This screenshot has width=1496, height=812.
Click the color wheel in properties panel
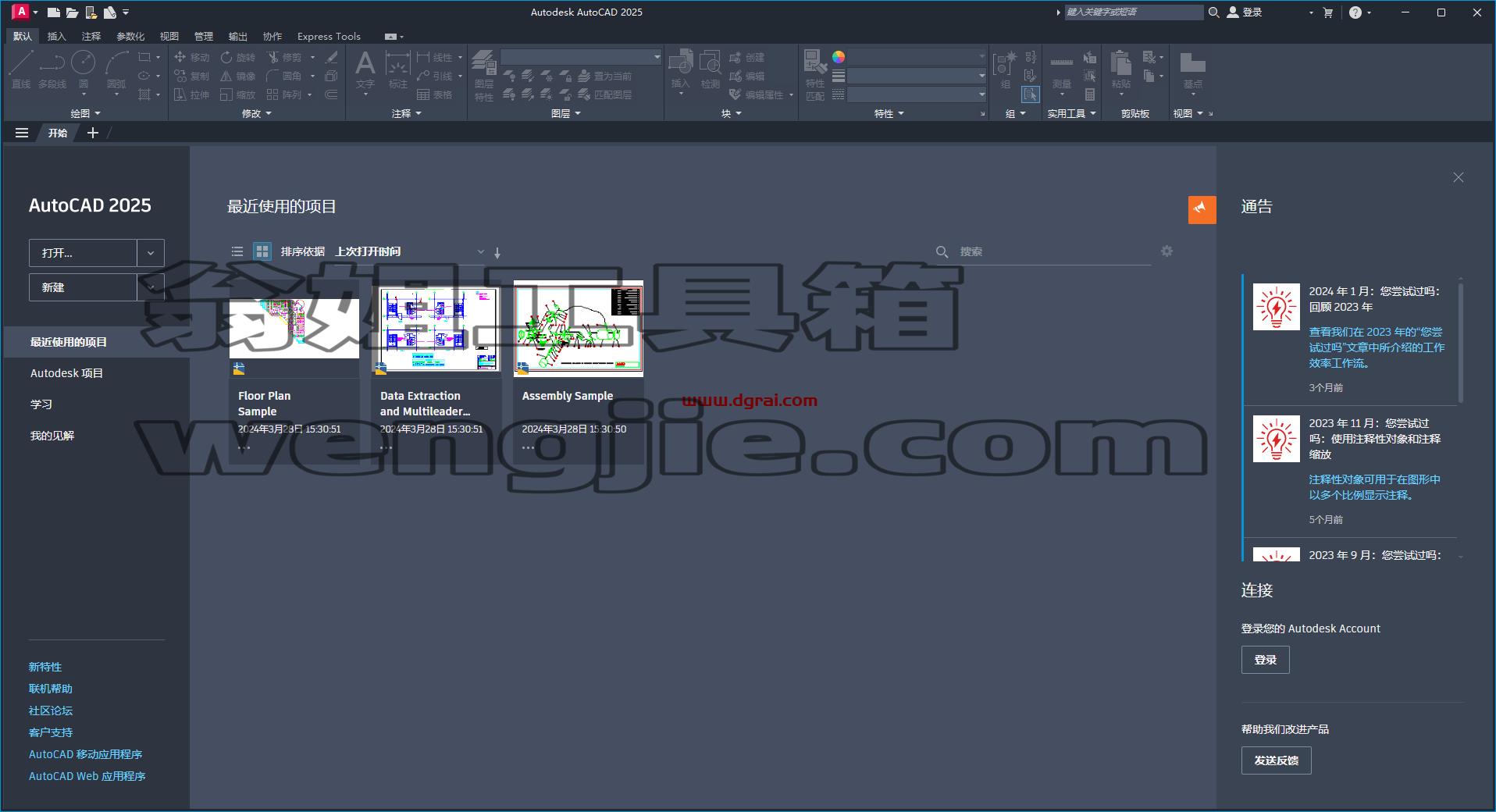coord(838,57)
